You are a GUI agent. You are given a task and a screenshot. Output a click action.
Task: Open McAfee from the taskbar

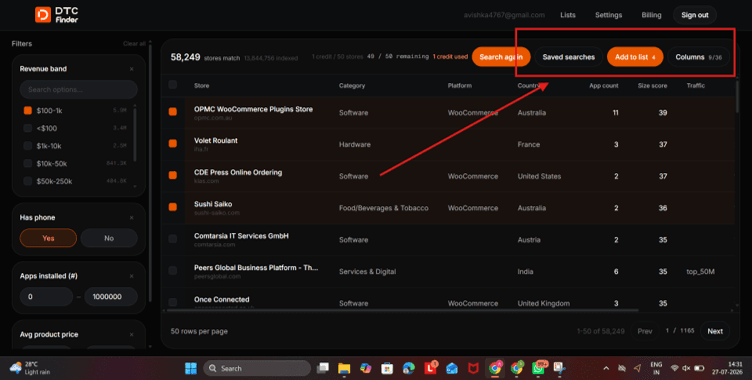[473, 368]
